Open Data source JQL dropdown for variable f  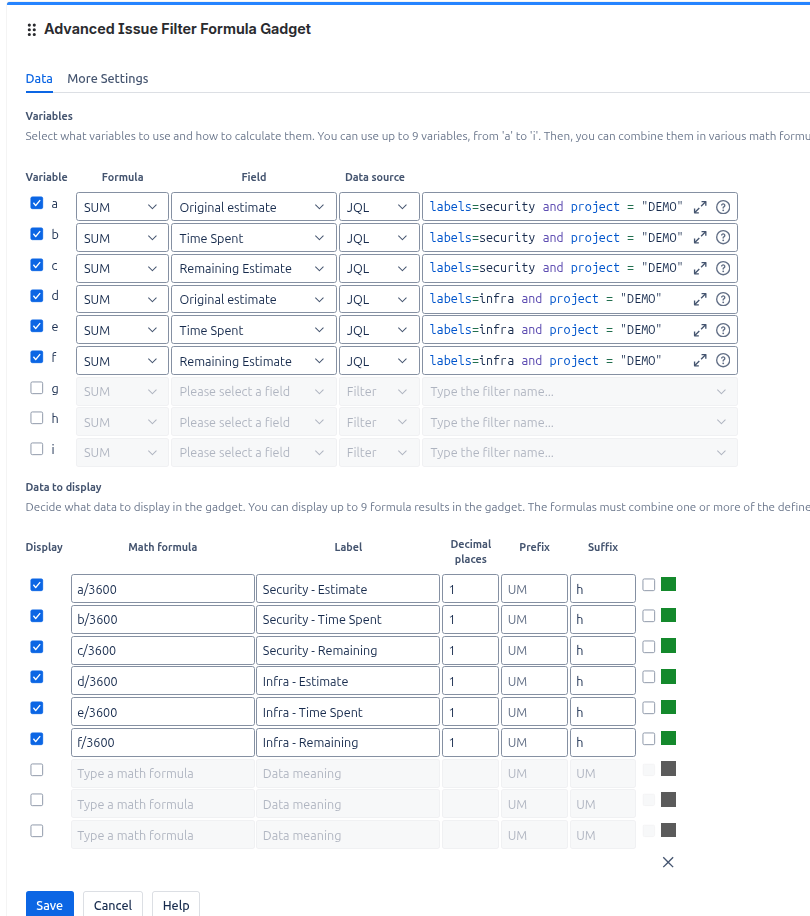point(379,361)
